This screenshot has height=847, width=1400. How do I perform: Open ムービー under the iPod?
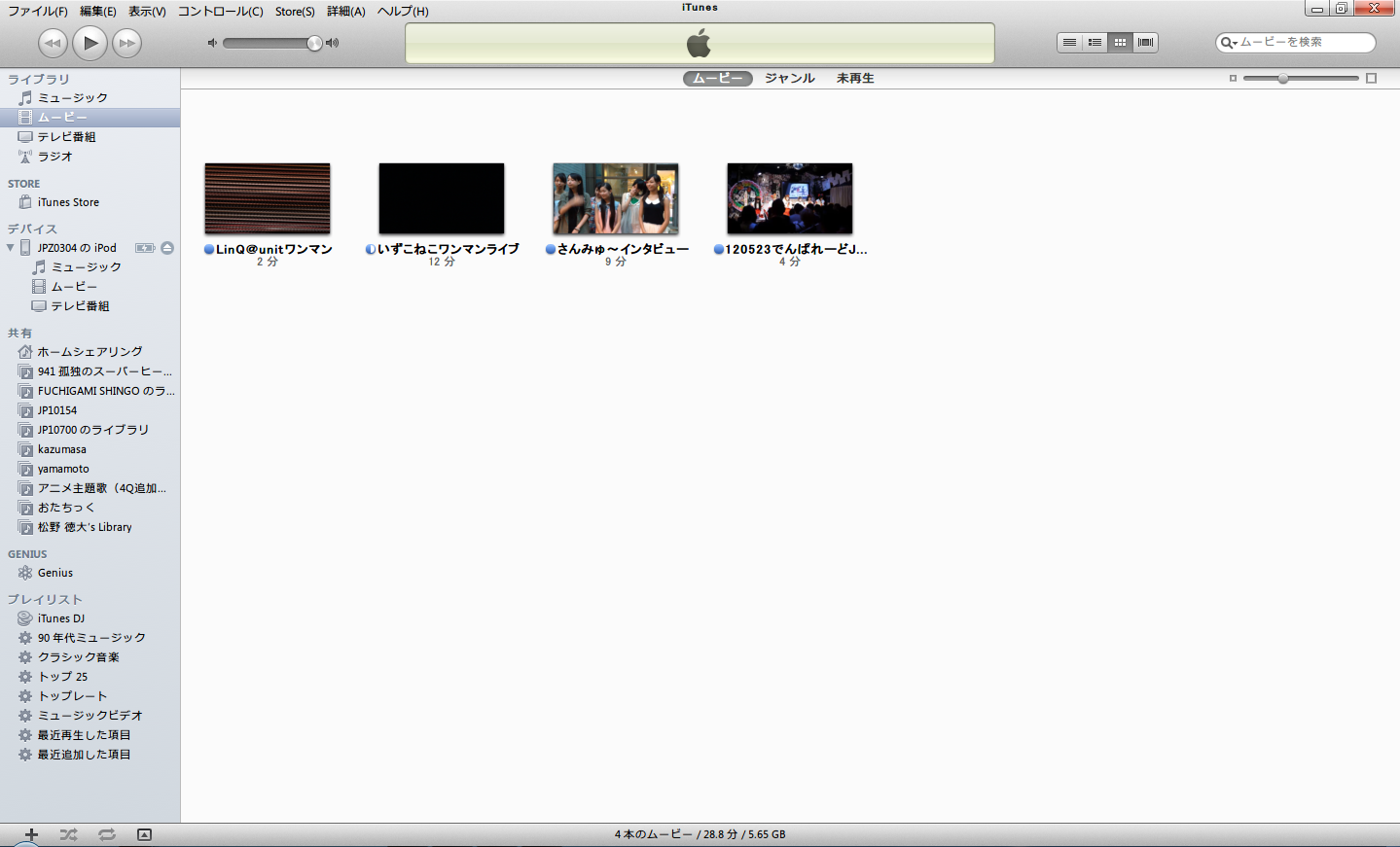click(90, 287)
